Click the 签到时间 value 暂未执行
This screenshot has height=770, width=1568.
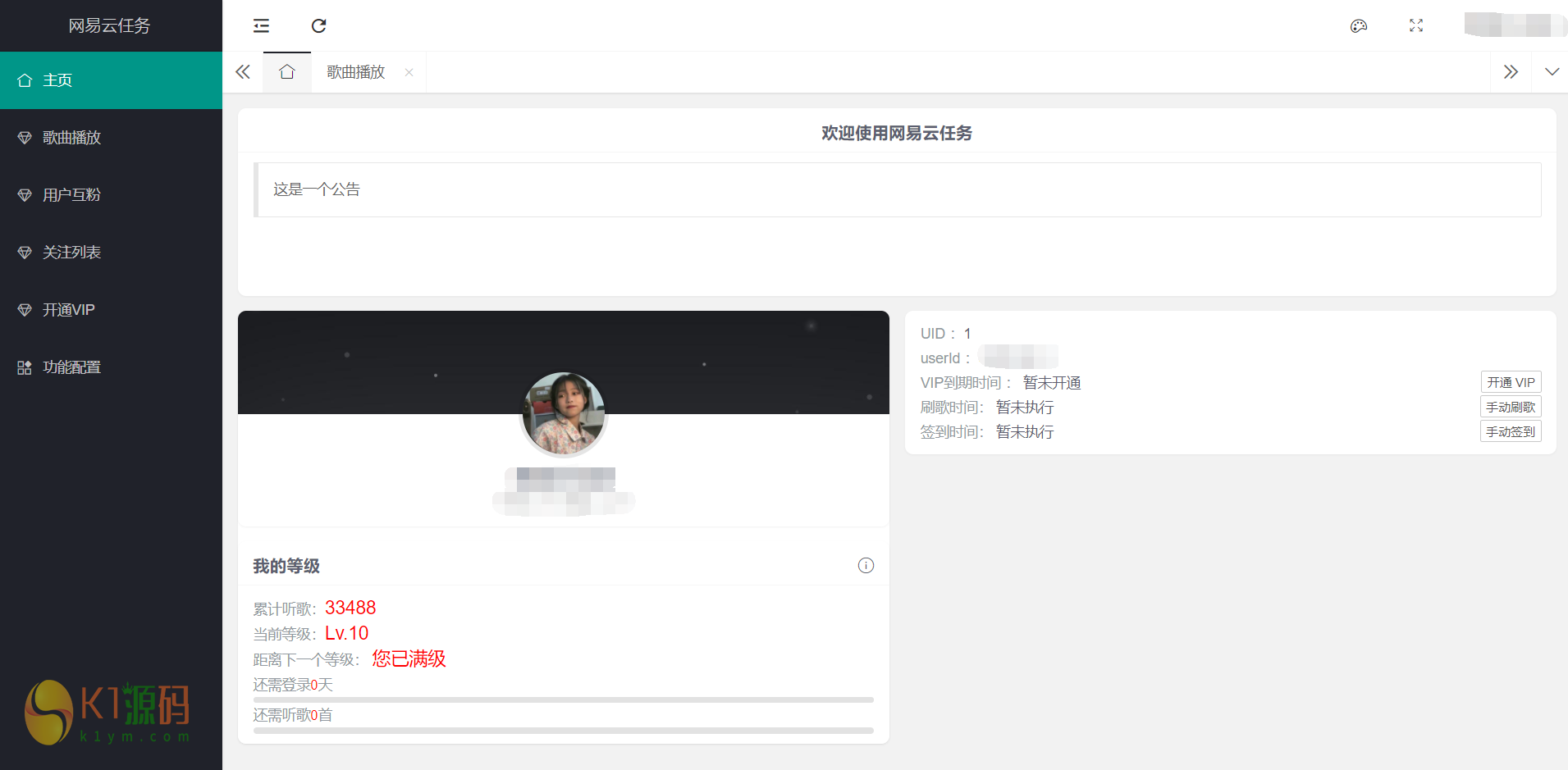coord(1025,432)
